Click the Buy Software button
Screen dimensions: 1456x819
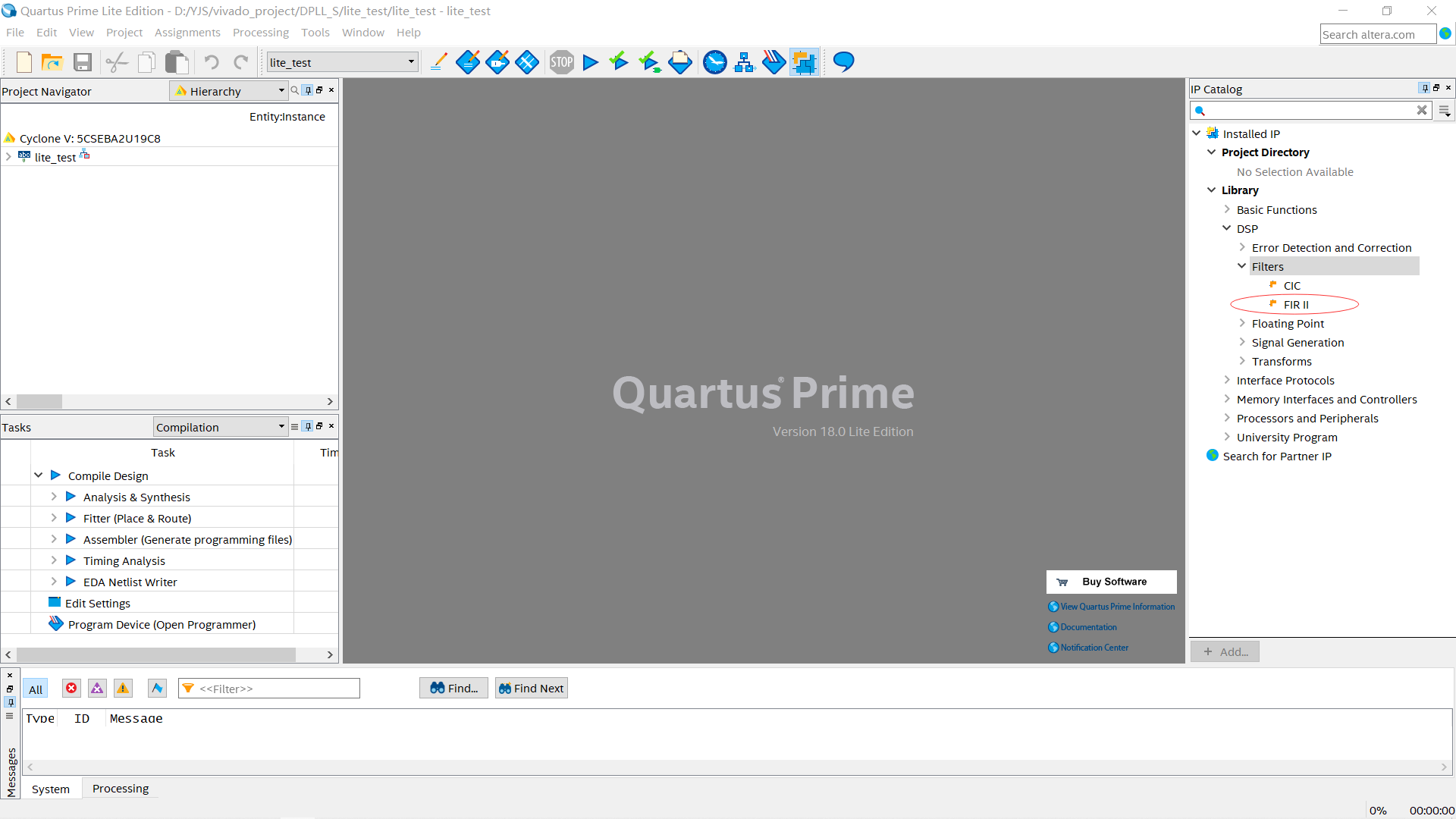[1111, 582]
